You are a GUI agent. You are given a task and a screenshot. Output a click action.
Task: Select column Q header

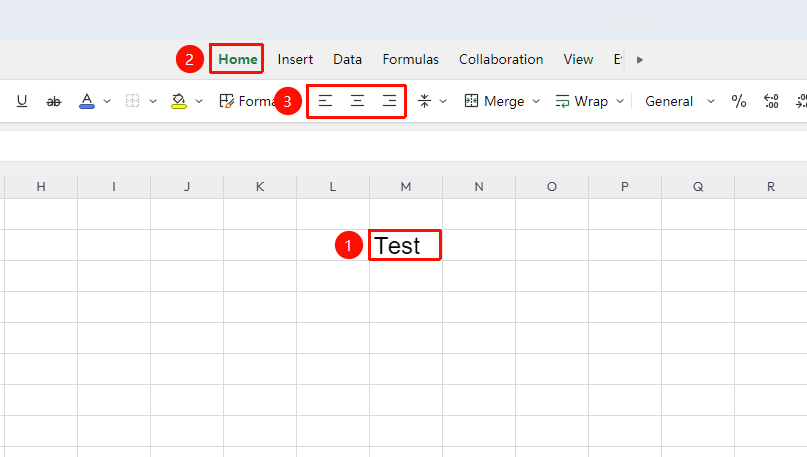(698, 186)
